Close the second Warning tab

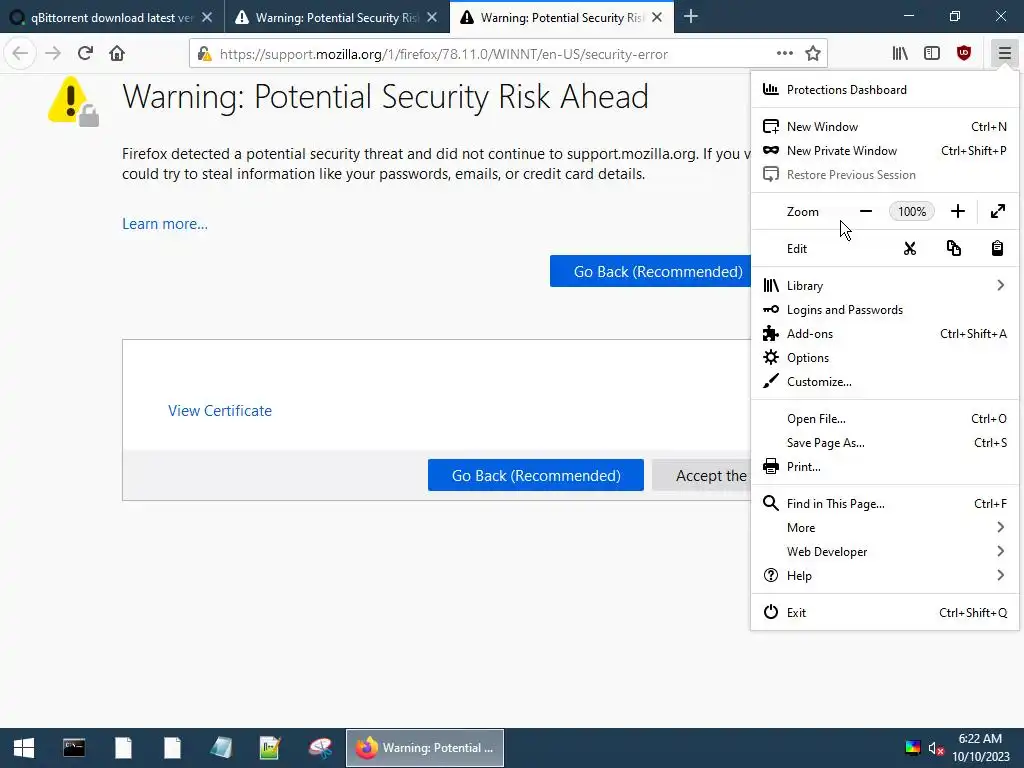tap(432, 18)
